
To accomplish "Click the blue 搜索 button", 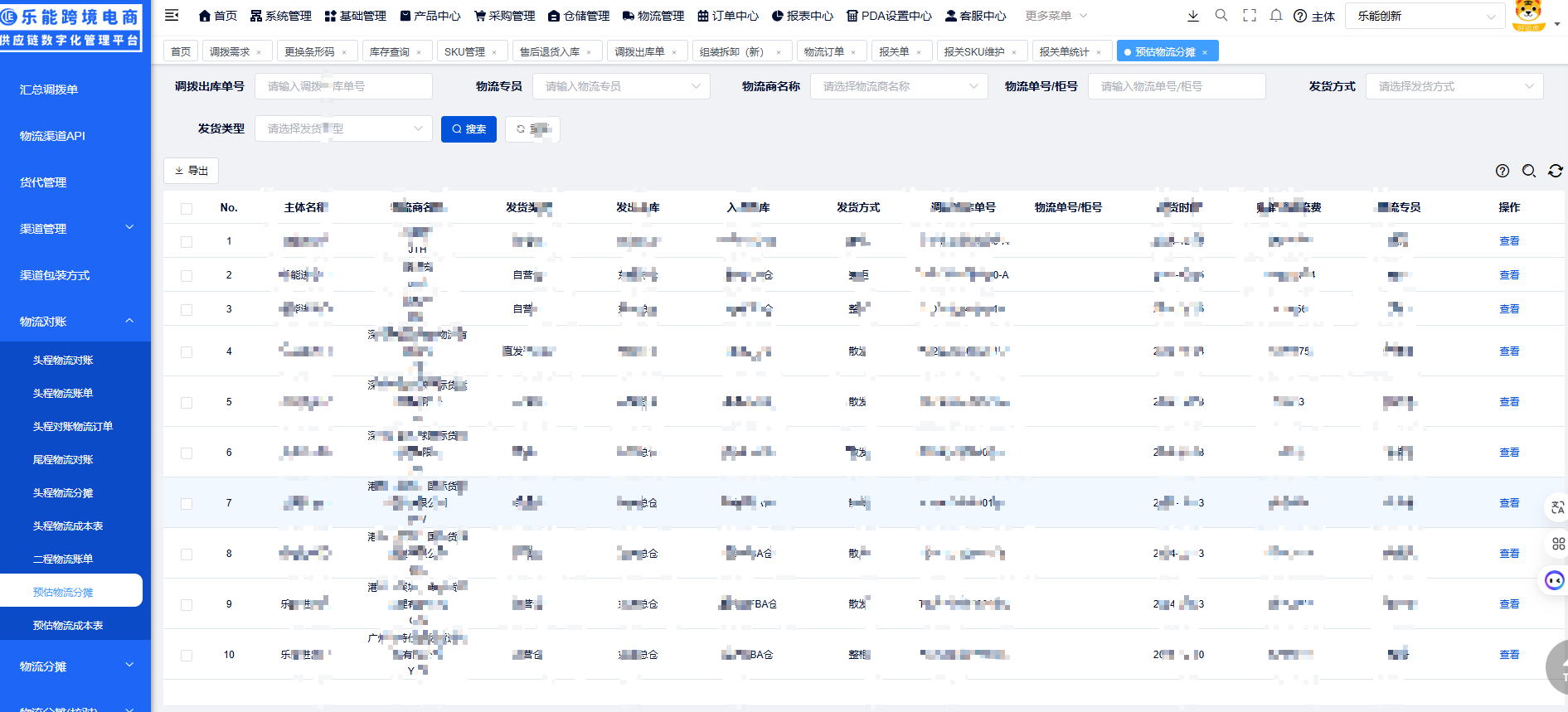I will click(x=468, y=129).
